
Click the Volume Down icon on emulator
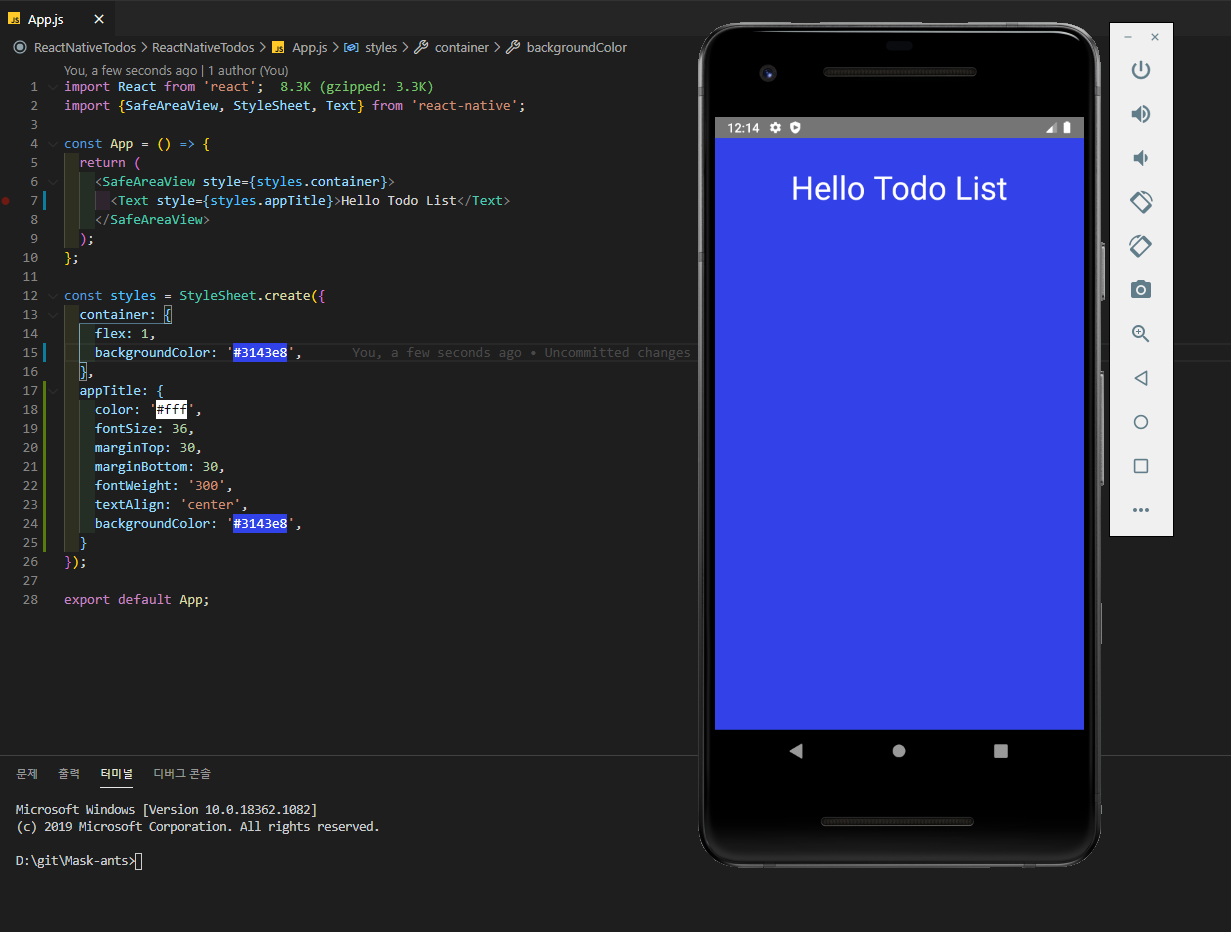tap(1141, 157)
